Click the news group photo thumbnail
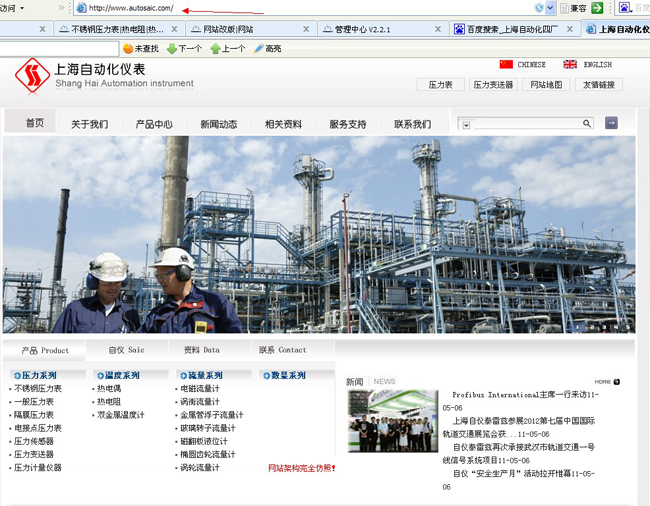 point(392,421)
